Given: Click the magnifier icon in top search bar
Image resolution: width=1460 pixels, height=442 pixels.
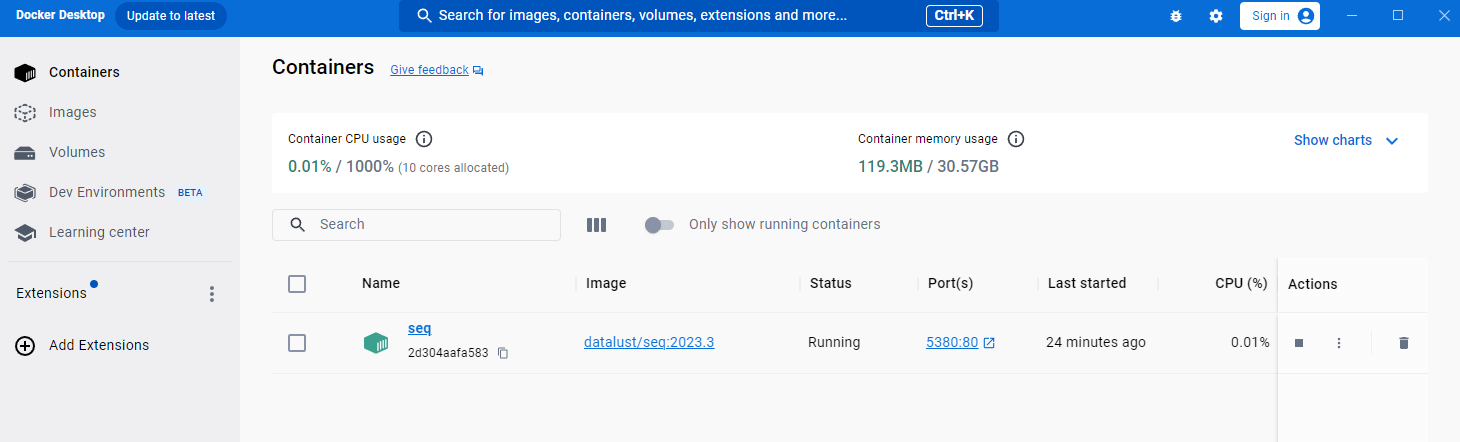Looking at the screenshot, I should coord(424,16).
